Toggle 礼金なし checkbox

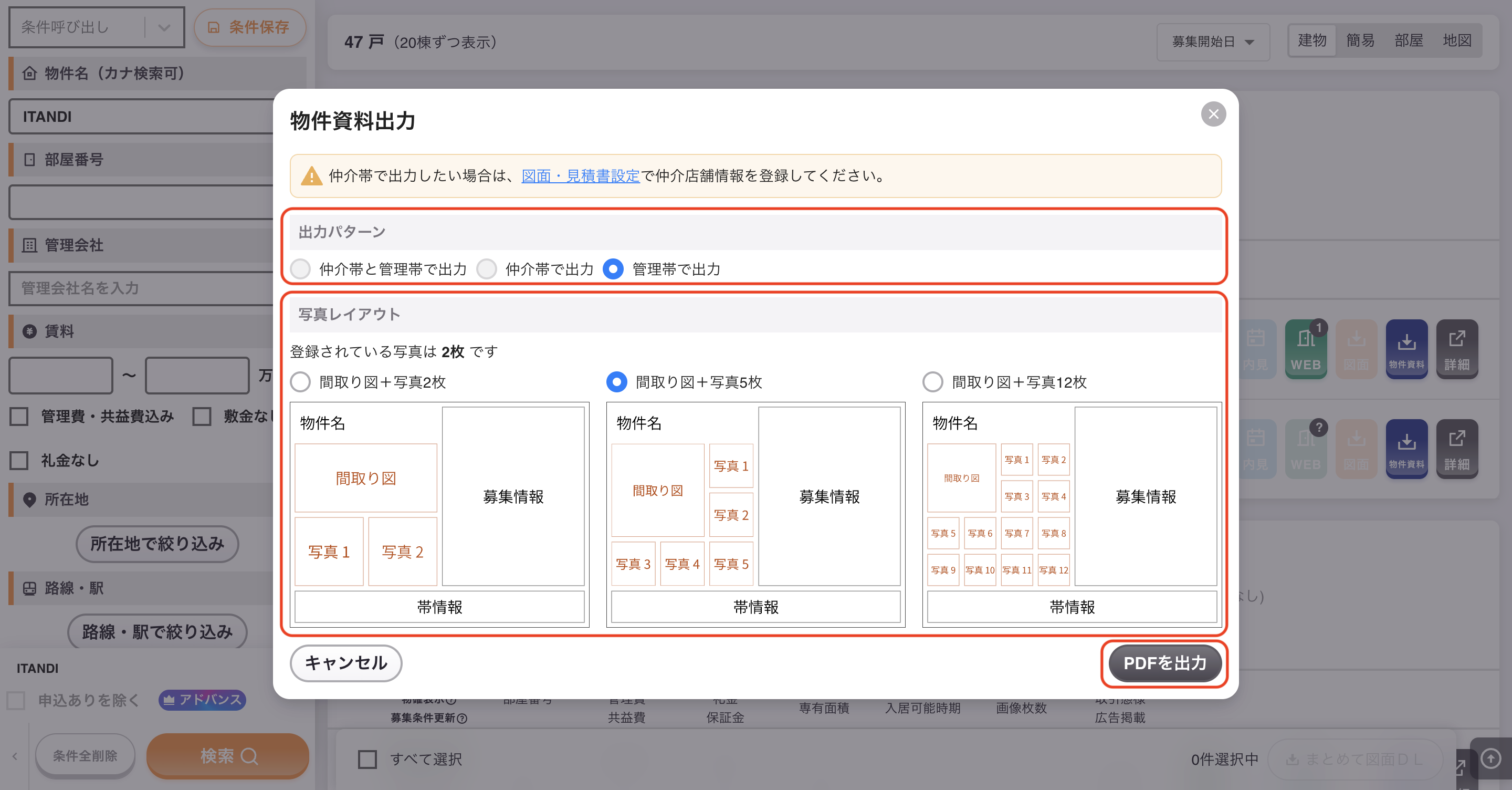(x=19, y=460)
